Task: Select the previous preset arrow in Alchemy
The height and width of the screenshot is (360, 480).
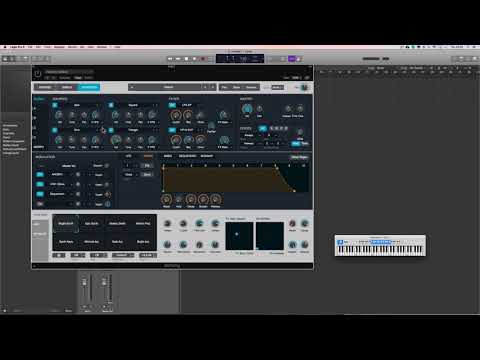Action: [205, 87]
